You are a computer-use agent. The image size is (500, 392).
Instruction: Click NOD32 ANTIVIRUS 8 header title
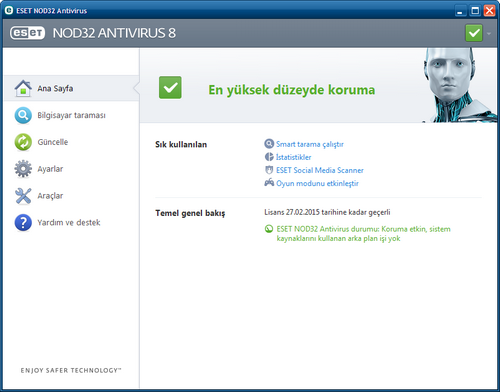(114, 33)
